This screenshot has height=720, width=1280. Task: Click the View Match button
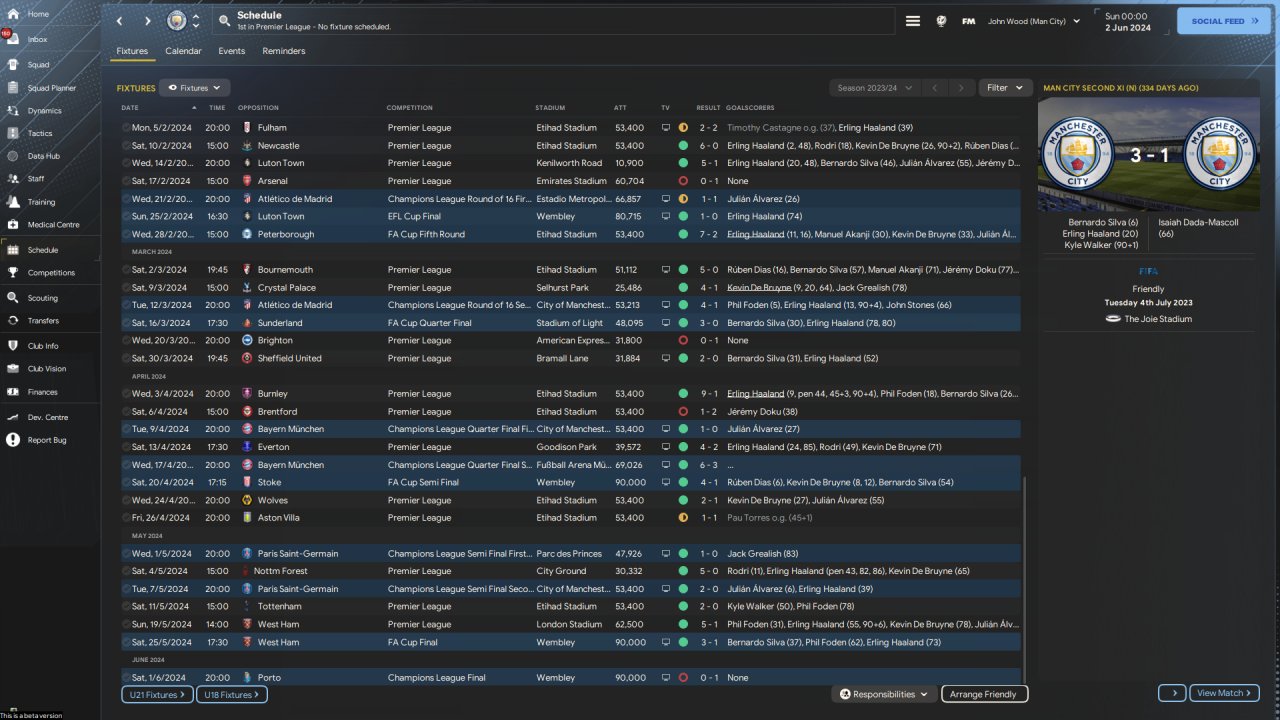click(x=1225, y=693)
